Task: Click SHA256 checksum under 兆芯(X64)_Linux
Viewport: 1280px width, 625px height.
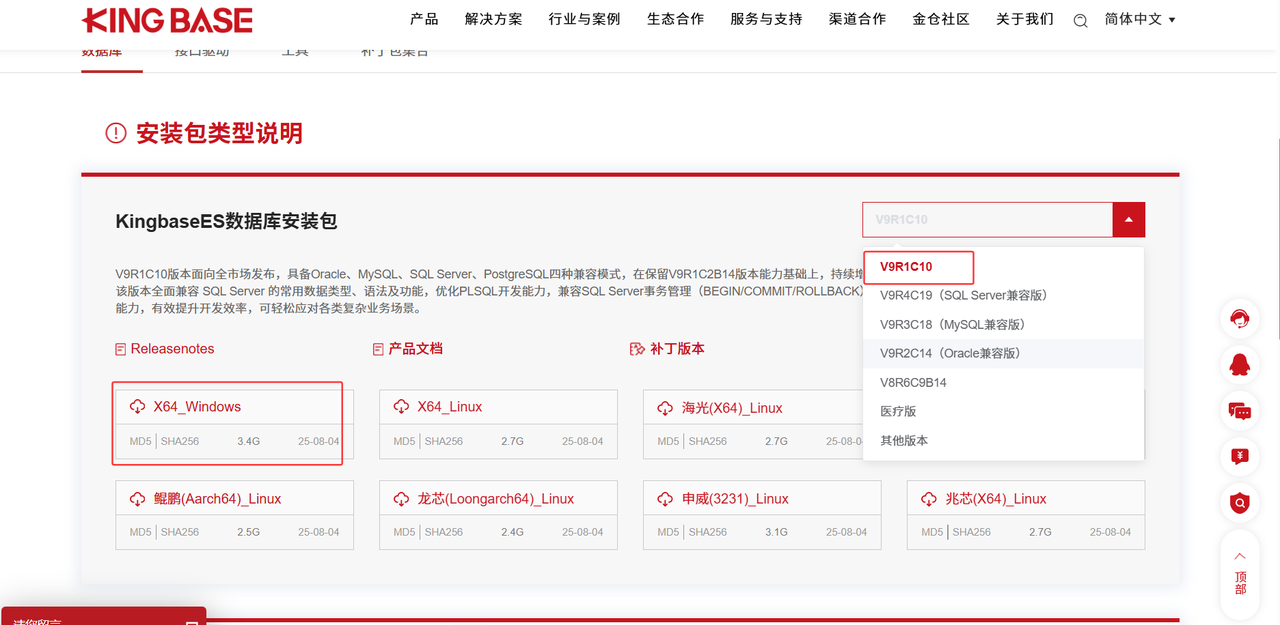Action: [x=972, y=532]
